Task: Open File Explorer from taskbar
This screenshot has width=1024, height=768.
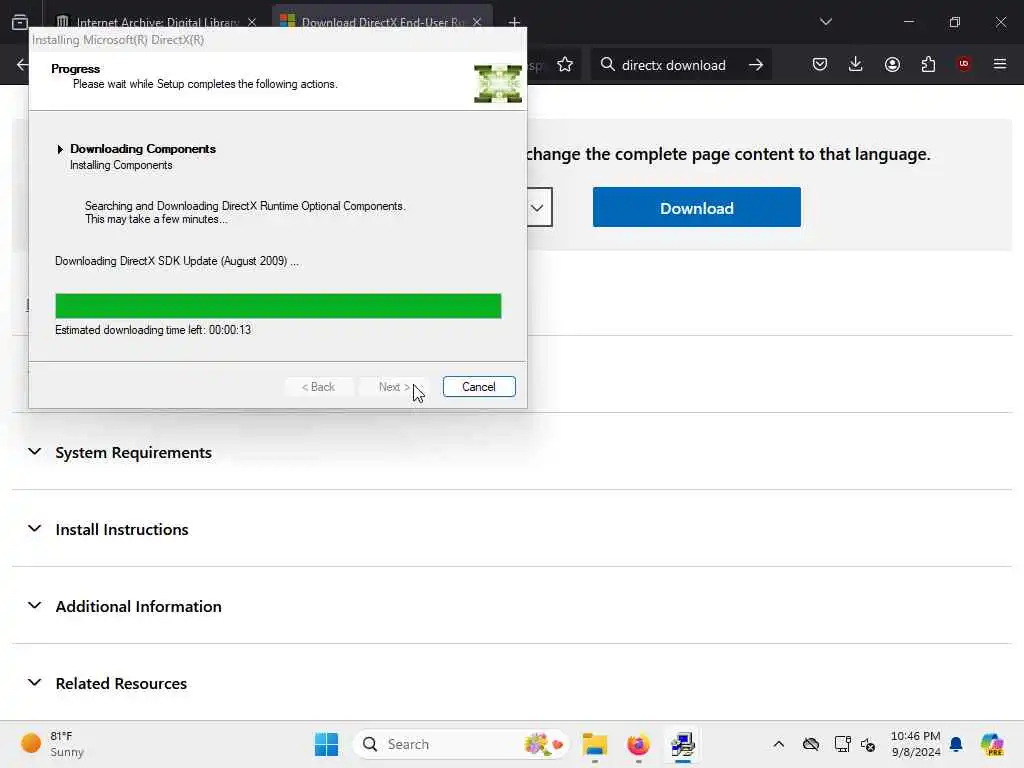Action: coord(594,744)
